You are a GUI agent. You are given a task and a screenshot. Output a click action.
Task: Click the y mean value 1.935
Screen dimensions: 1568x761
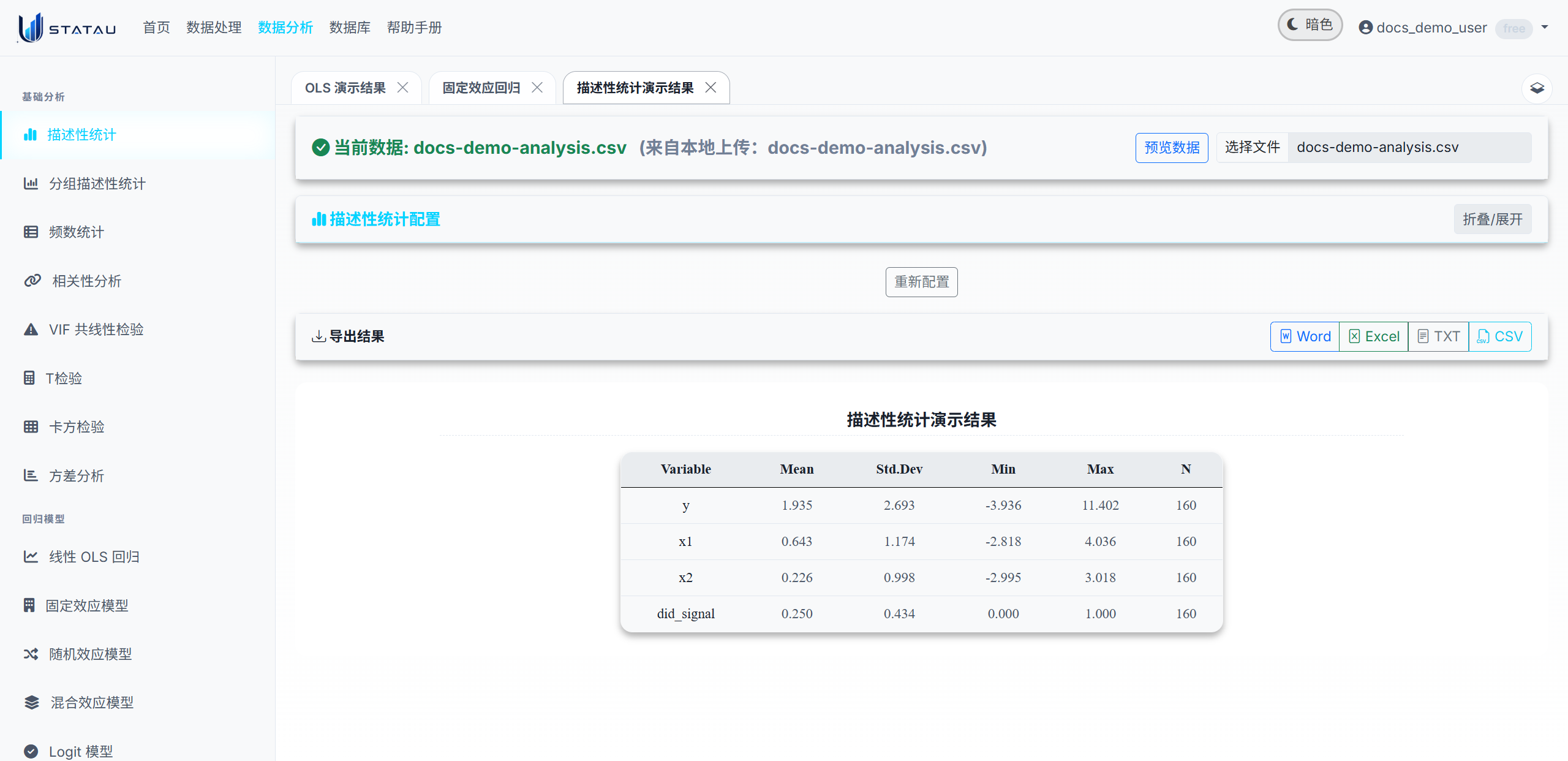click(x=796, y=505)
